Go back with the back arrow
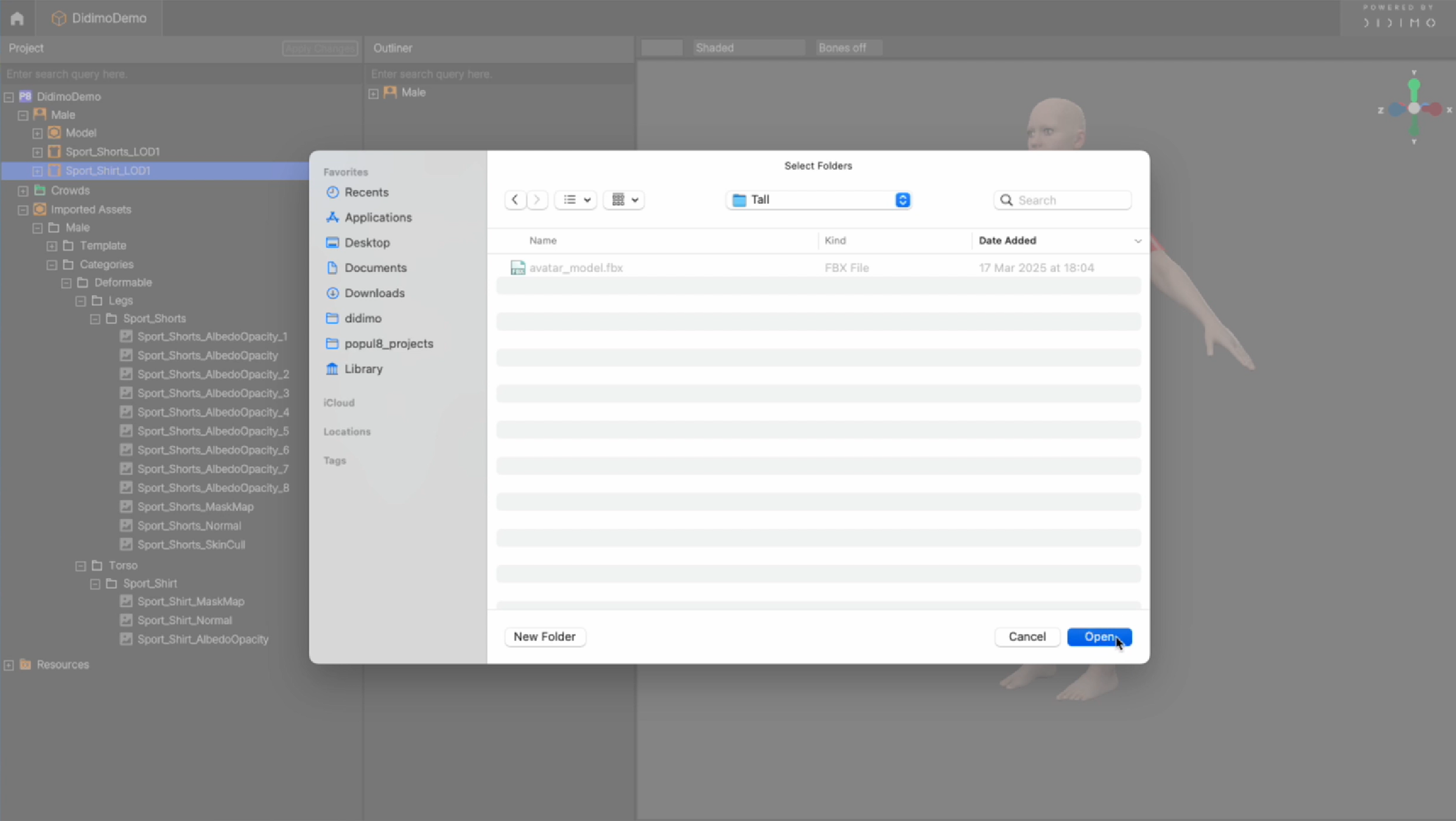The width and height of the screenshot is (1456, 821). (515, 200)
